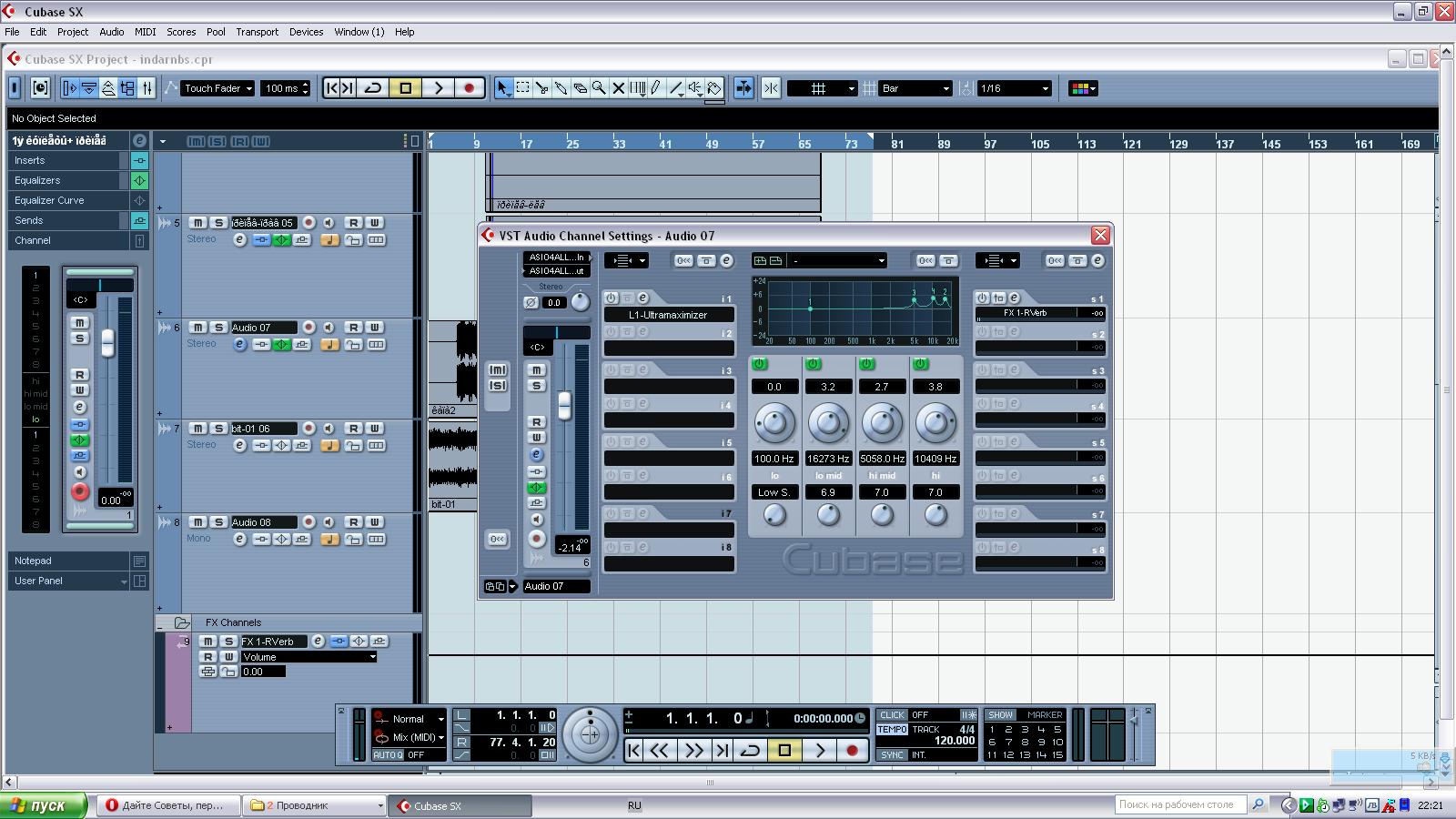Viewport: 1456px width, 819px height.
Task: Click the L1-Ultramaximizer insert slot
Action: pos(669,315)
